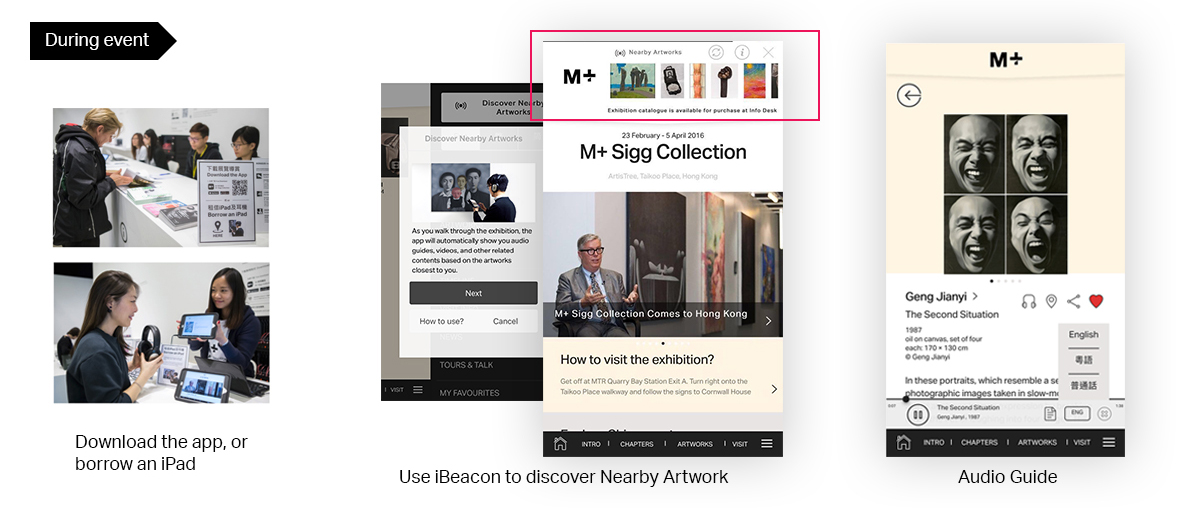Screen dimensions: 1200x519
Task: Open the M+ Sigg Collection video arrow
Action: point(768,321)
